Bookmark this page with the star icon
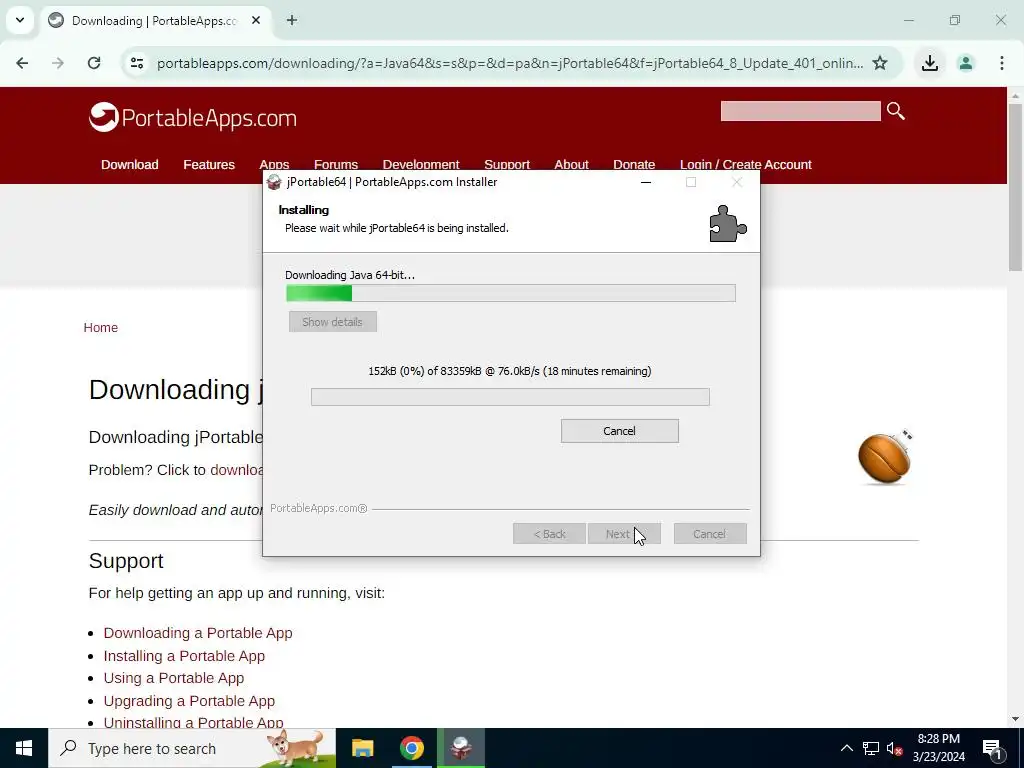1024x768 pixels. 880,63
